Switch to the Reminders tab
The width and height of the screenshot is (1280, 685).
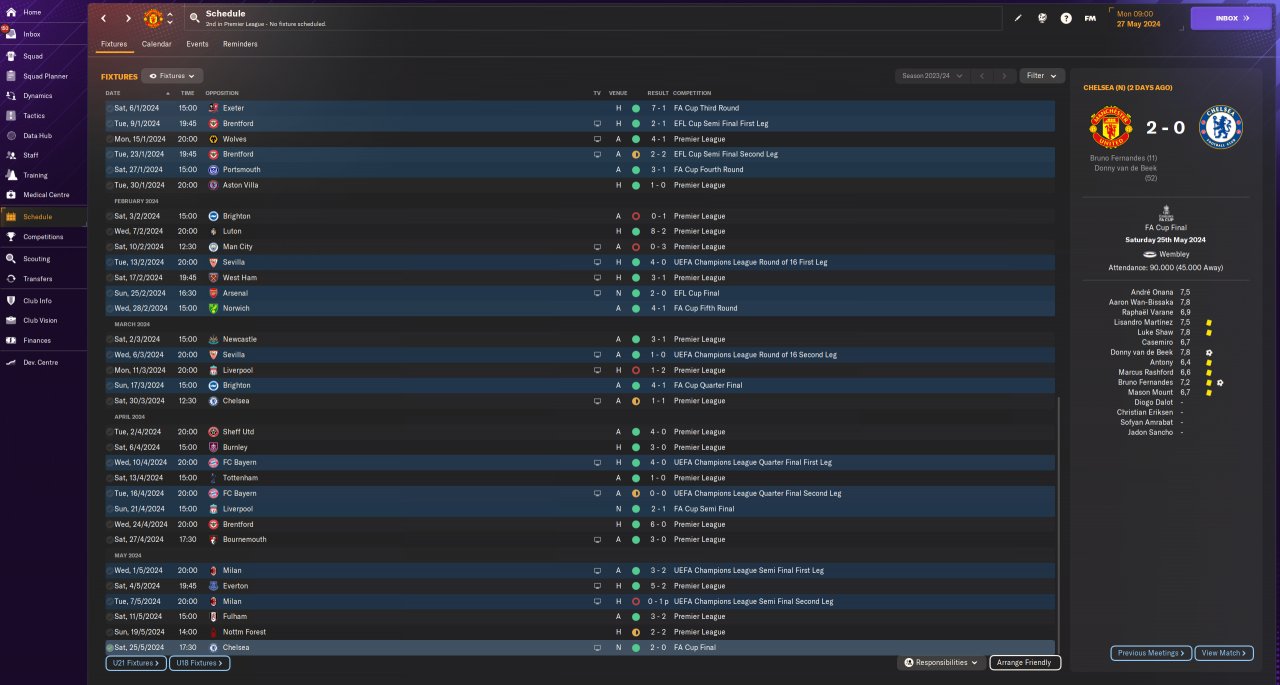point(240,44)
